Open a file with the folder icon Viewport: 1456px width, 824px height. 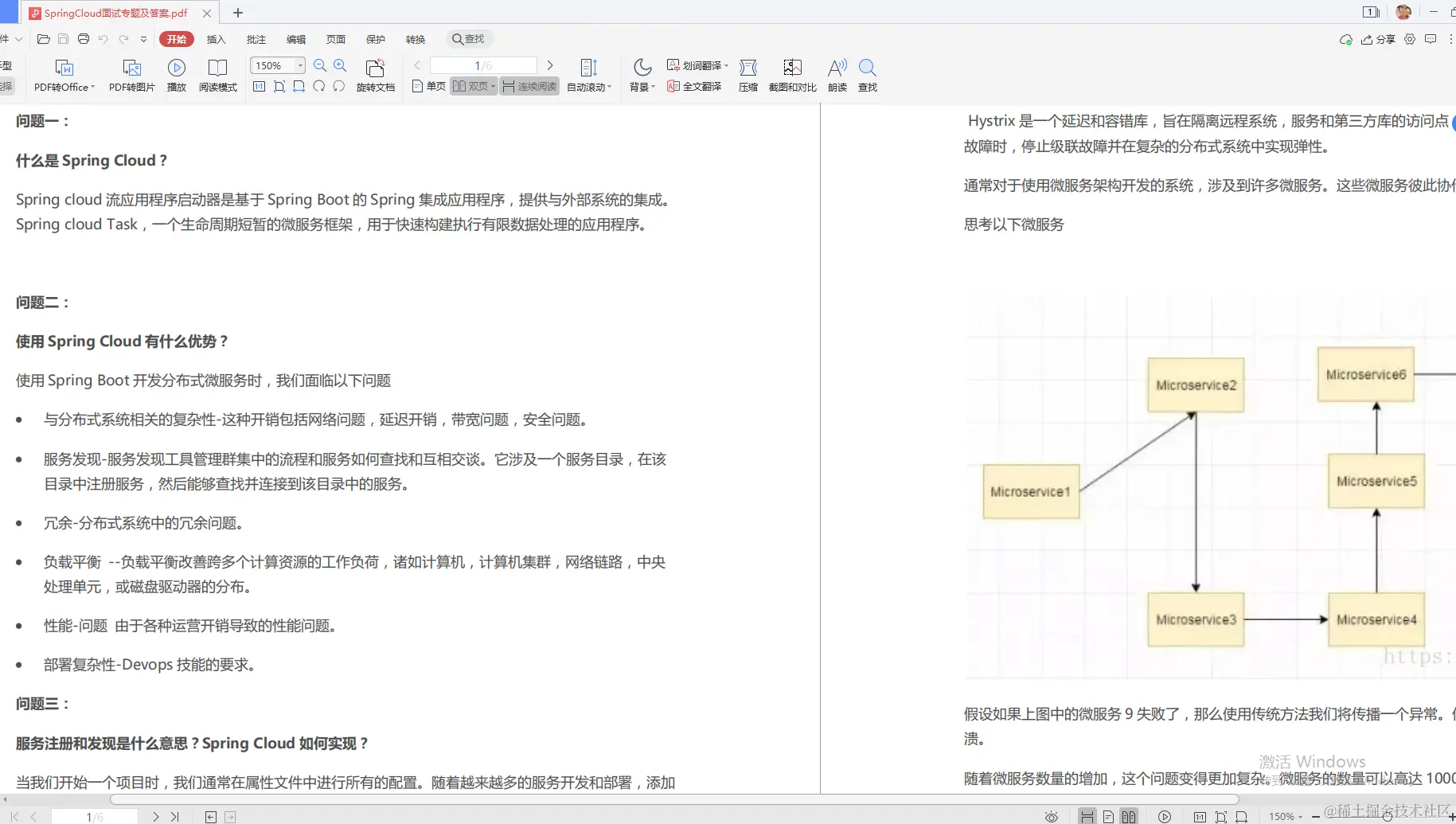44,39
